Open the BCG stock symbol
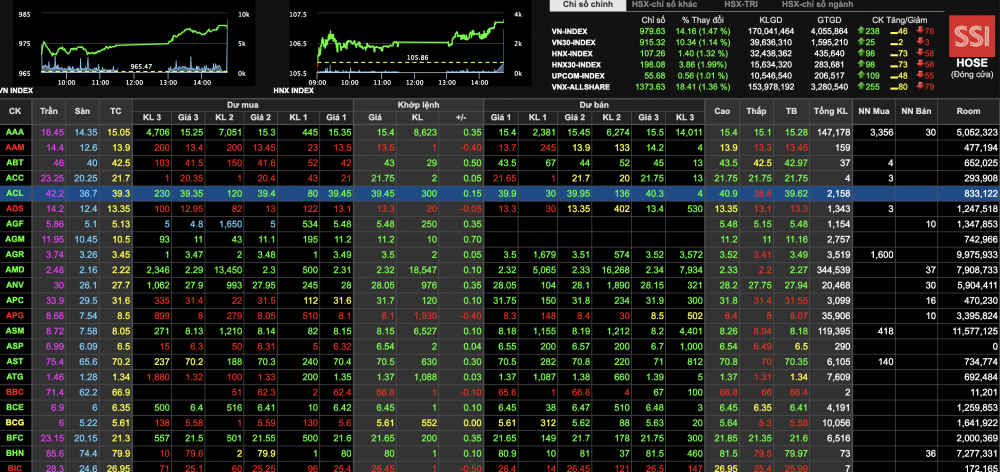Viewport: 1000px width, 472px height. tap(14, 423)
